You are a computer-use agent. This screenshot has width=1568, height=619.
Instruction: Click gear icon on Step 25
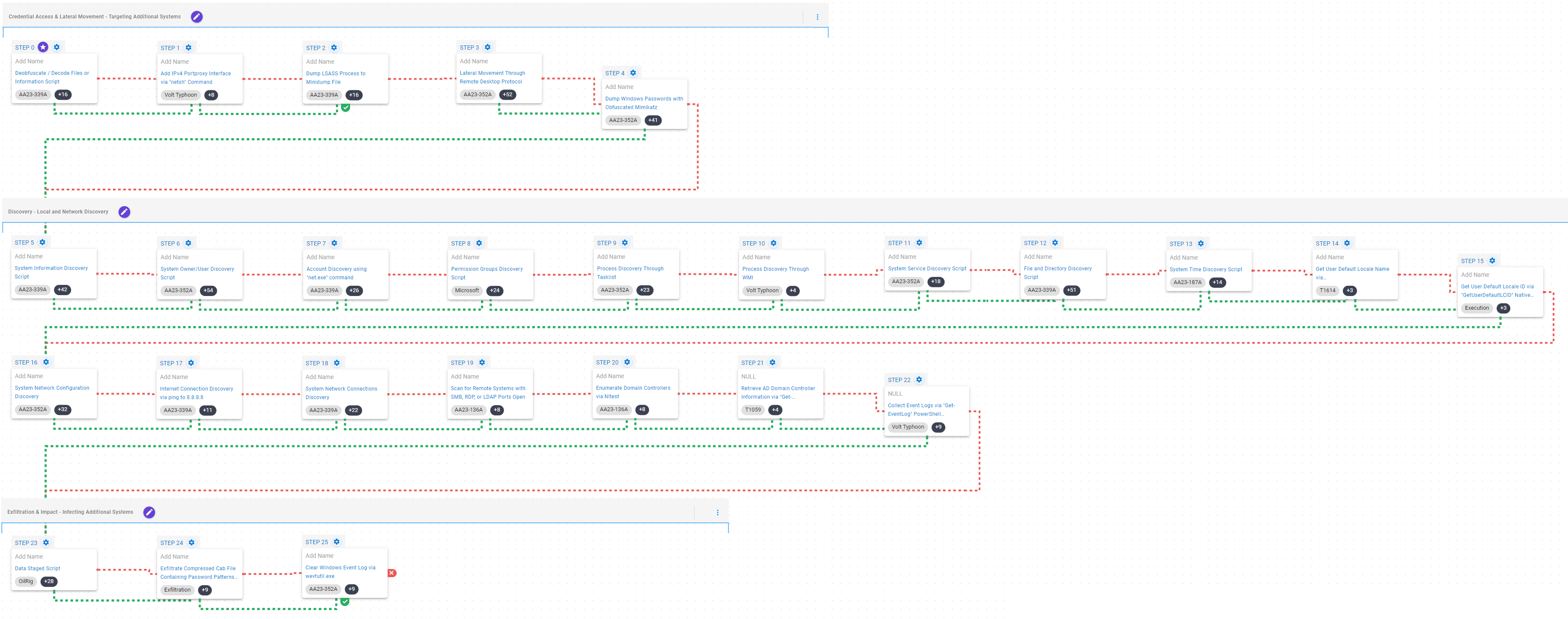coord(337,542)
